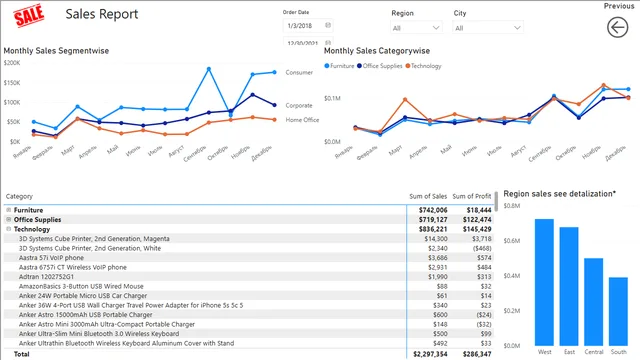Click the Monthly Sales Segmentwise chart title
The height and width of the screenshot is (360, 640).
(x=56, y=51)
